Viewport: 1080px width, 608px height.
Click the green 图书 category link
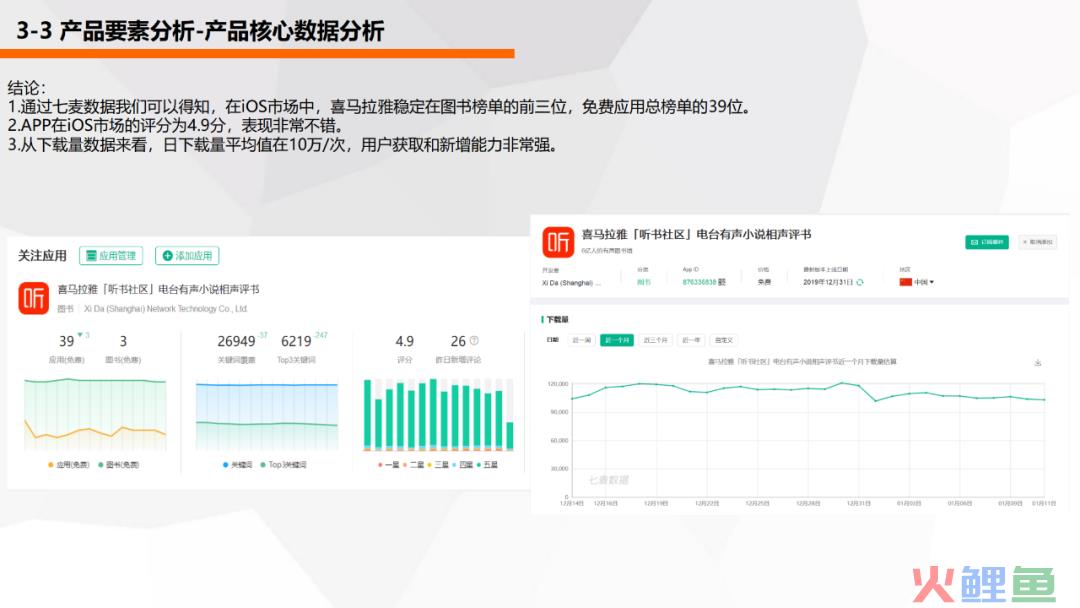[x=643, y=282]
